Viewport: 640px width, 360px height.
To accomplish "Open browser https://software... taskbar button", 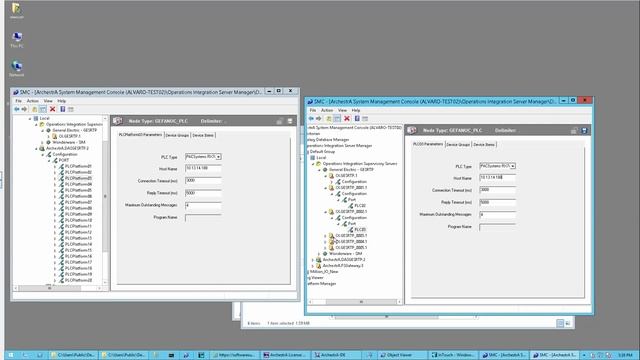I will coord(235,355).
